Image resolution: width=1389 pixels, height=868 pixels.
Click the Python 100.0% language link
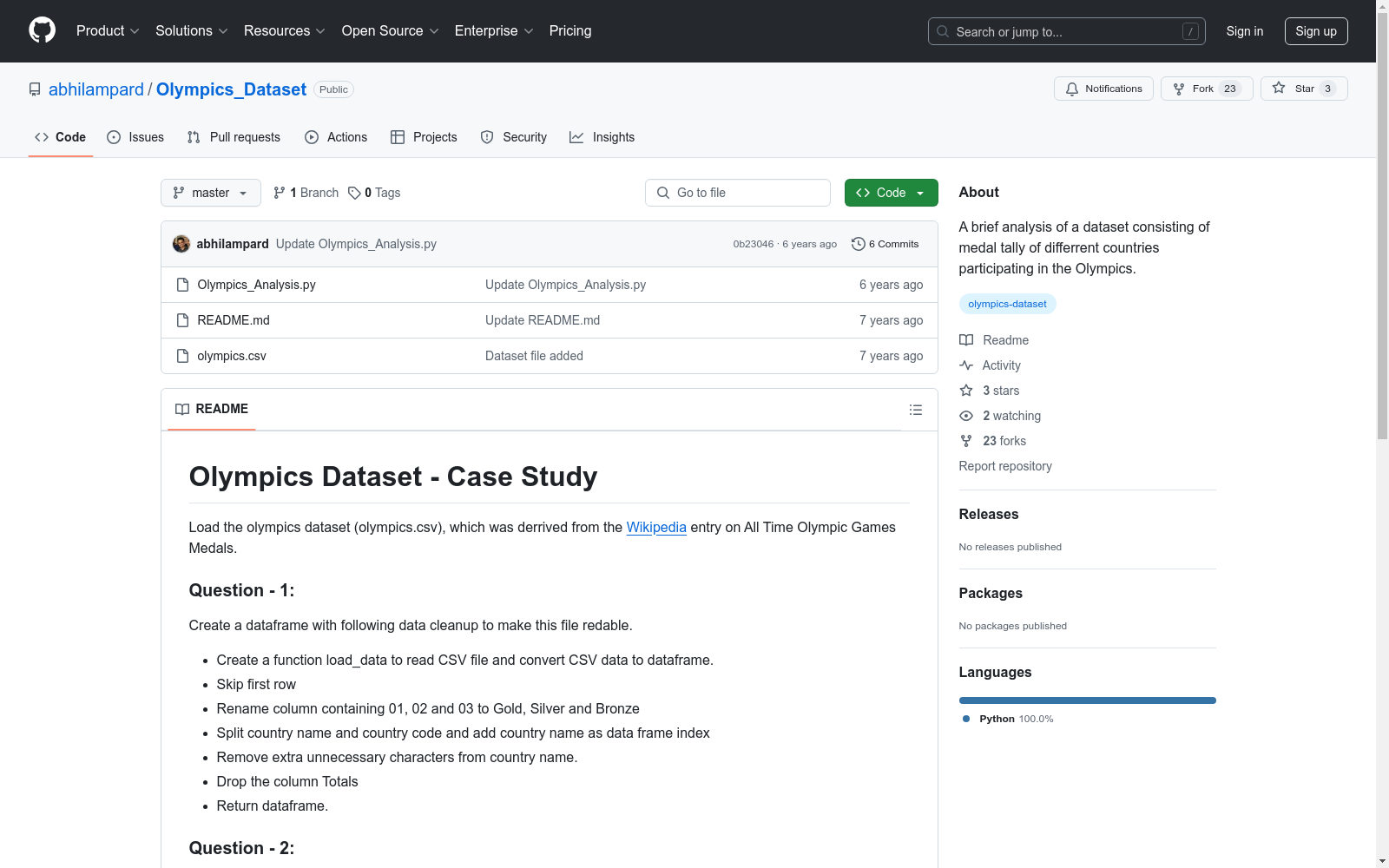coord(1007,719)
